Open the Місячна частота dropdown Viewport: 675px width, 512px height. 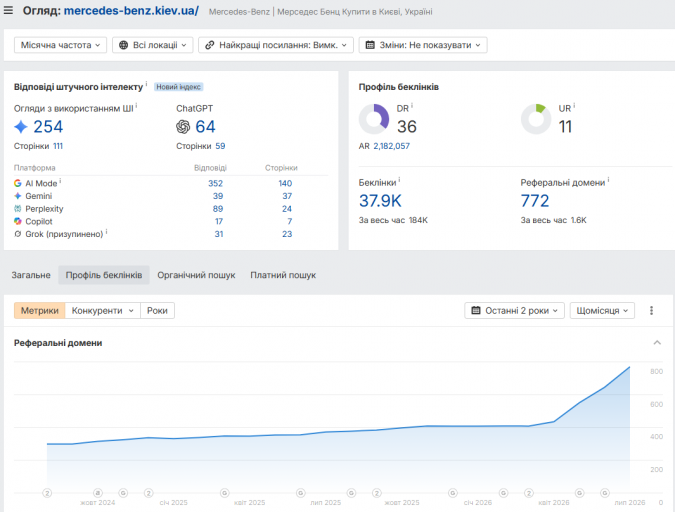(60, 45)
